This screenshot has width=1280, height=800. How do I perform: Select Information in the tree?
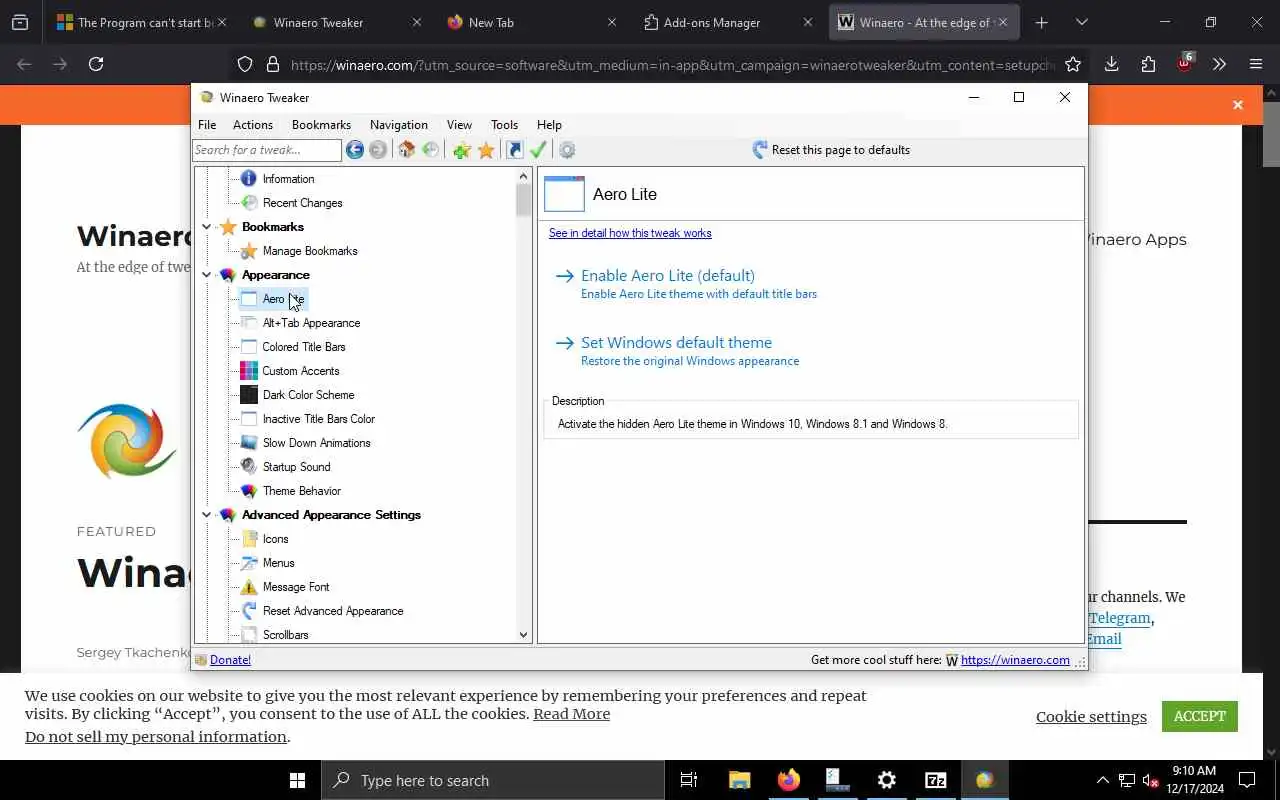coord(288,179)
